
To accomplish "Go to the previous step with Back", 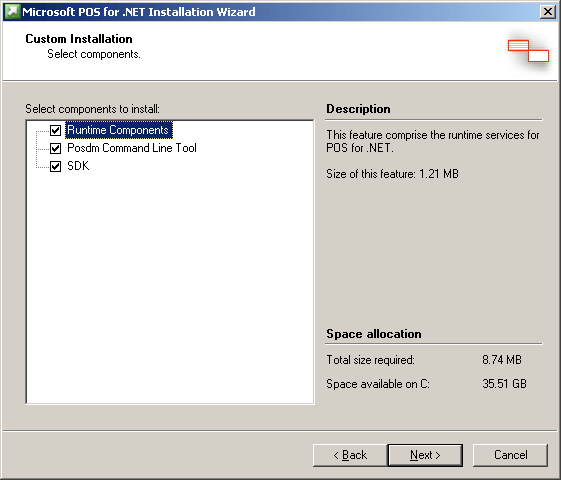I will pos(350,455).
